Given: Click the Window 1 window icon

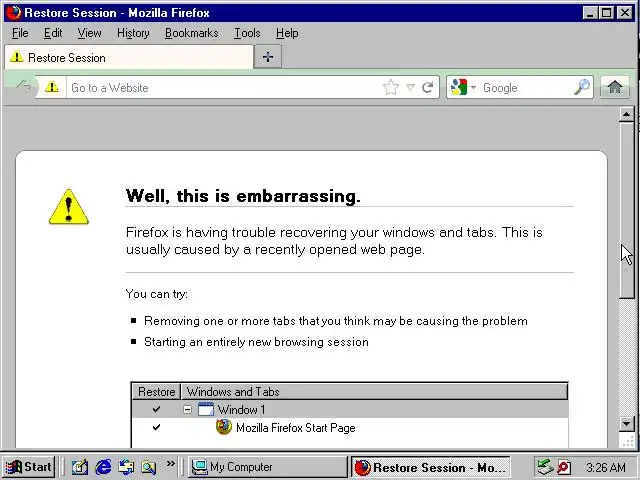Looking at the screenshot, I should tap(206, 409).
